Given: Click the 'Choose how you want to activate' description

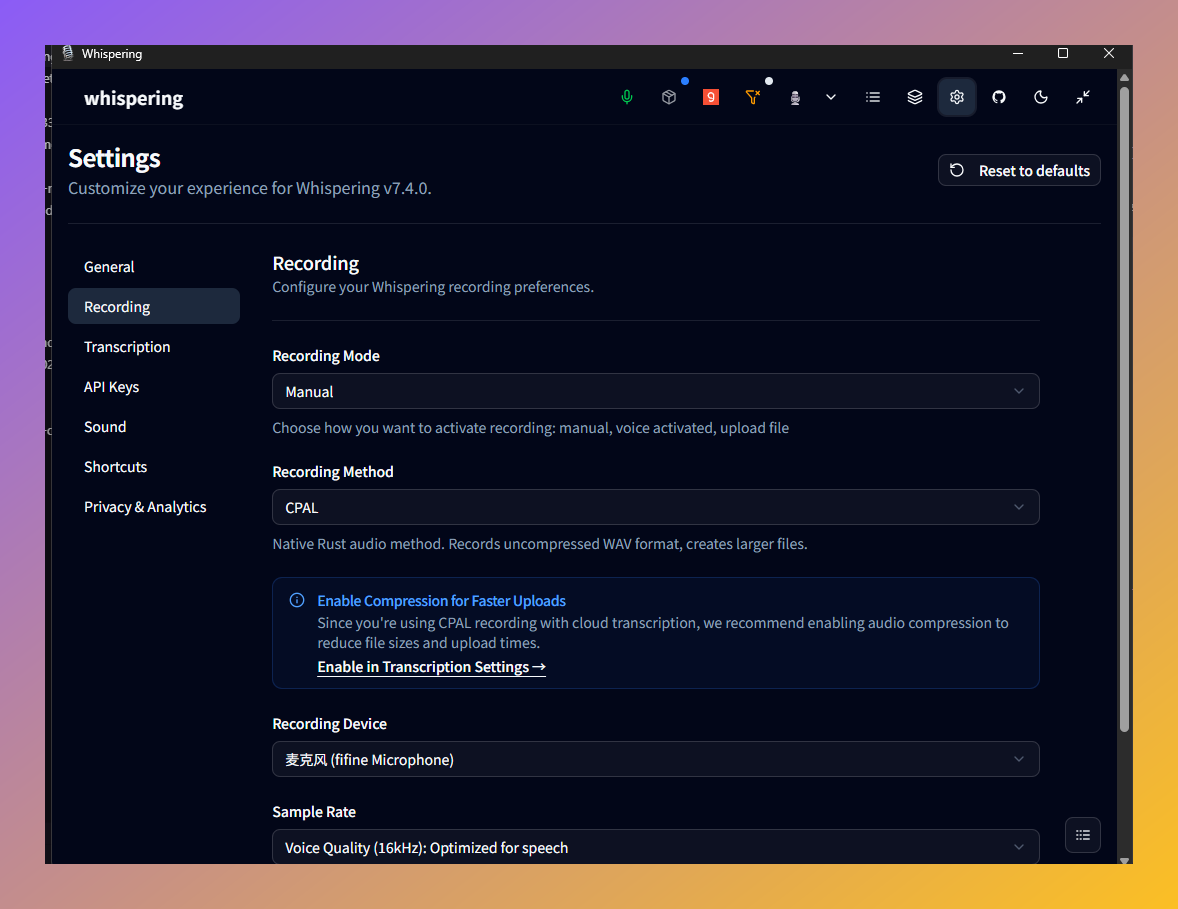Looking at the screenshot, I should coord(530,428).
